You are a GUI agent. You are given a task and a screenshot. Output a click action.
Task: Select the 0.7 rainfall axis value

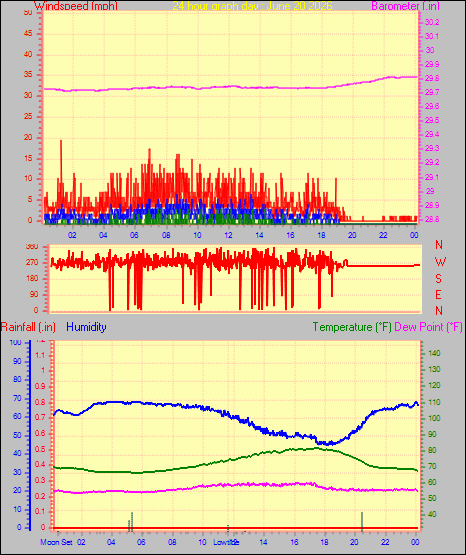tap(40, 417)
